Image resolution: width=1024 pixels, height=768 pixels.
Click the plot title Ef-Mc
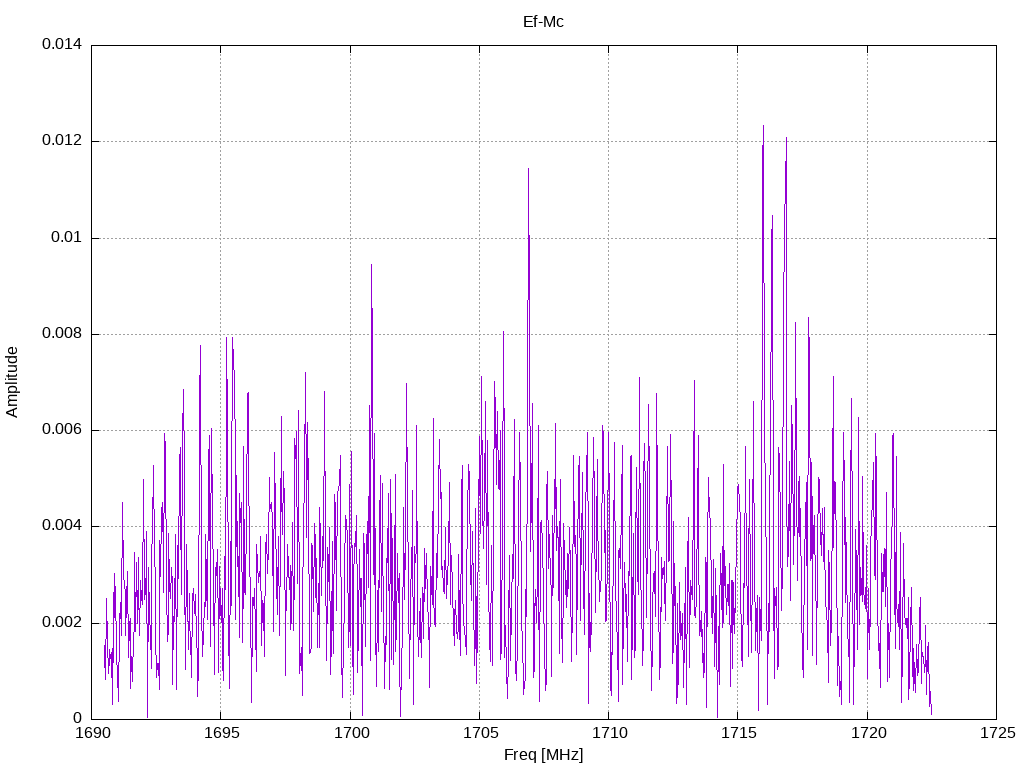(x=543, y=22)
